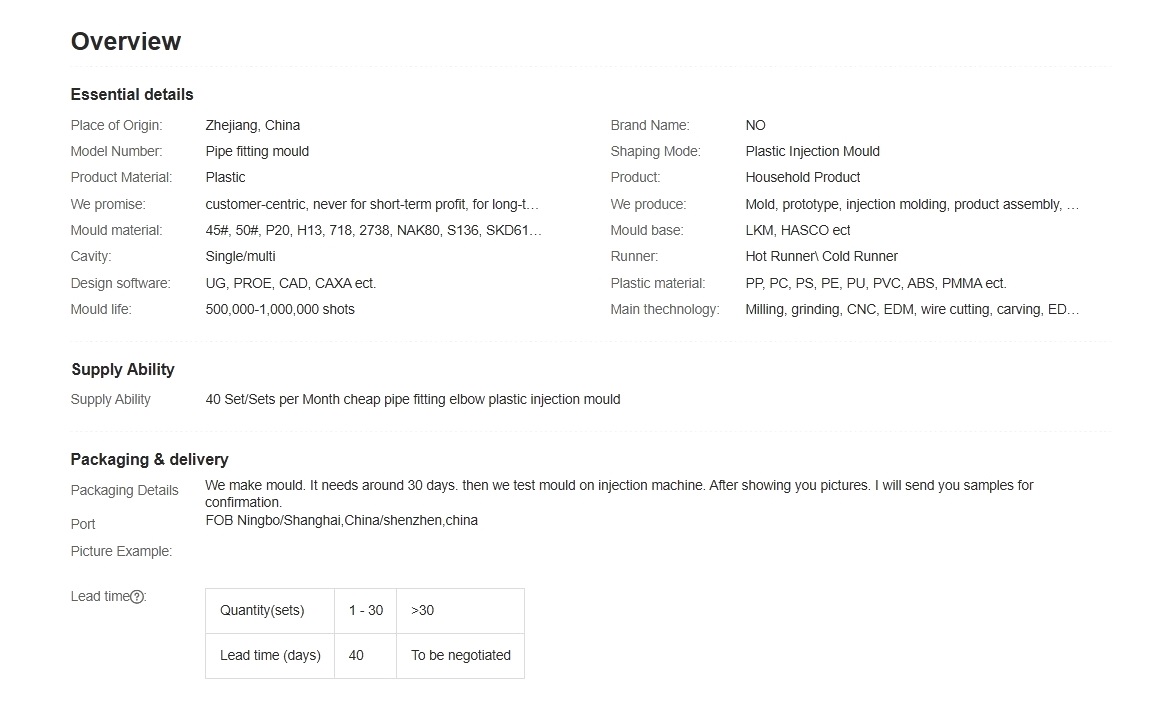This screenshot has height=719, width=1160.
Task: Click the "To be negotiated" table cell
Action: pos(460,655)
